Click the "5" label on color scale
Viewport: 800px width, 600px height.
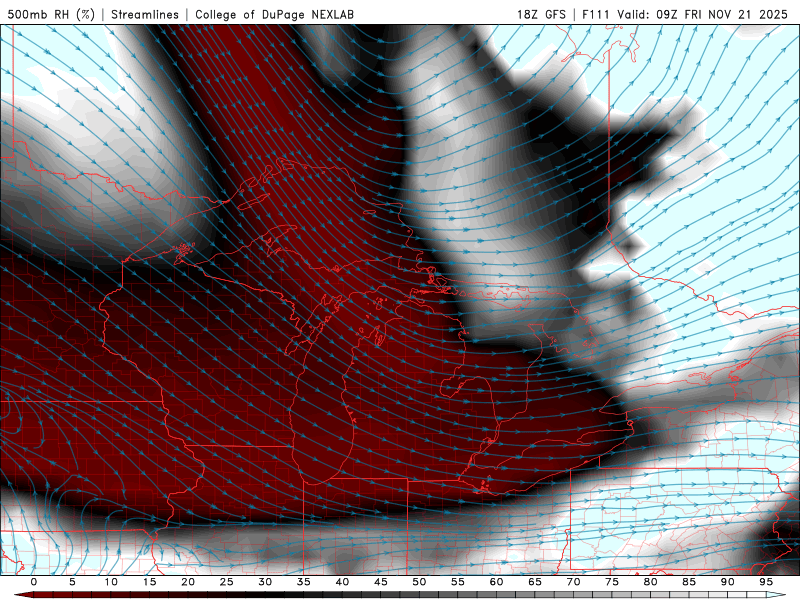click(72, 582)
